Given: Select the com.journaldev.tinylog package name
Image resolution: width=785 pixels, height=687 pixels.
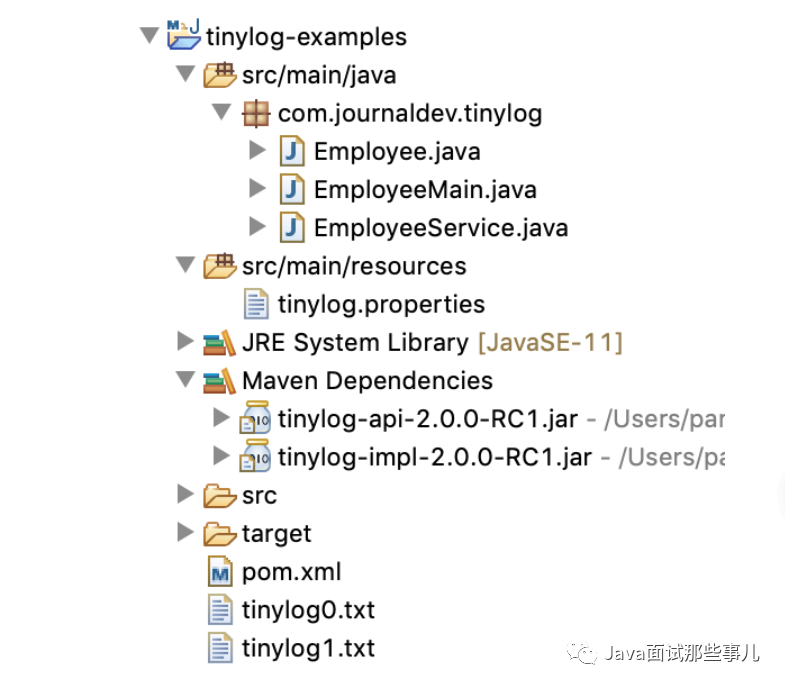Looking at the screenshot, I should pyautogui.click(x=410, y=114).
